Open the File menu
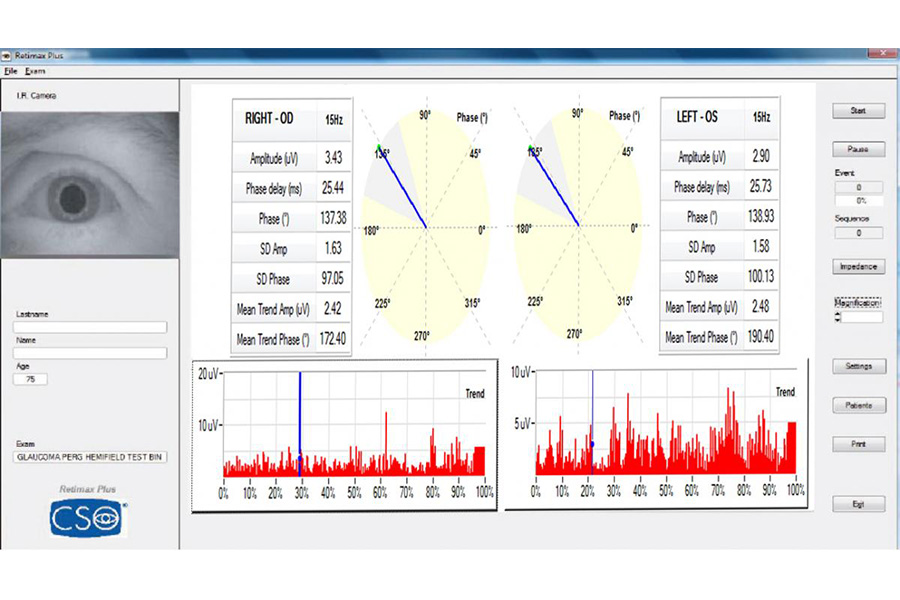 pyautogui.click(x=10, y=71)
